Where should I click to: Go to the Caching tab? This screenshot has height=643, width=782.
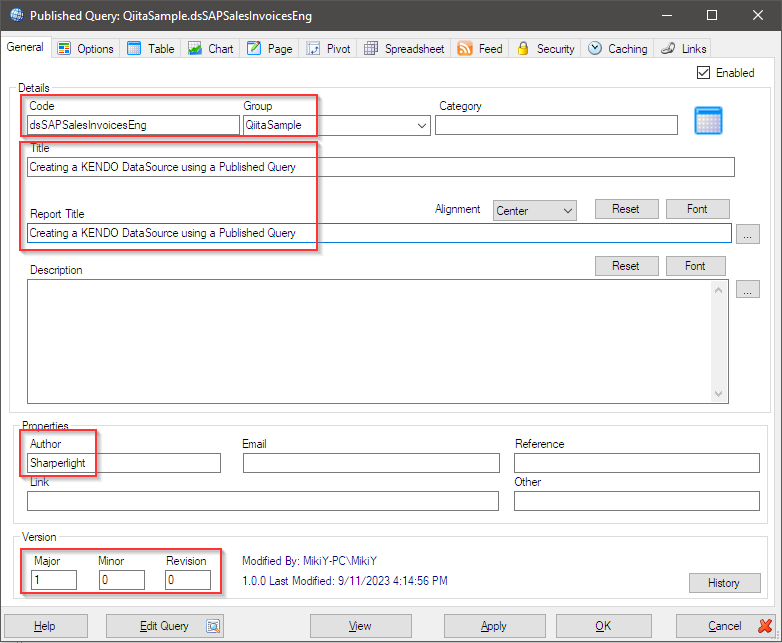coord(617,48)
